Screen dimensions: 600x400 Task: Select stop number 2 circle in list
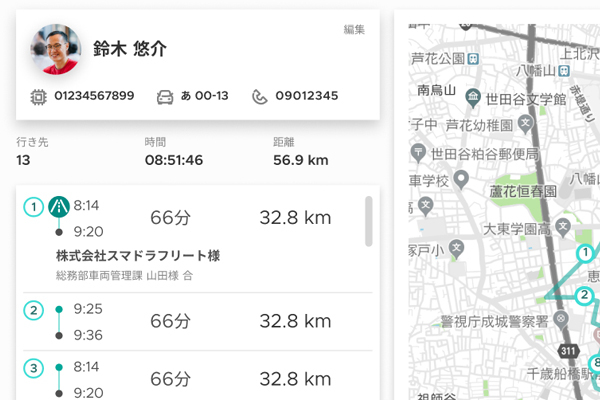pyautogui.click(x=34, y=310)
